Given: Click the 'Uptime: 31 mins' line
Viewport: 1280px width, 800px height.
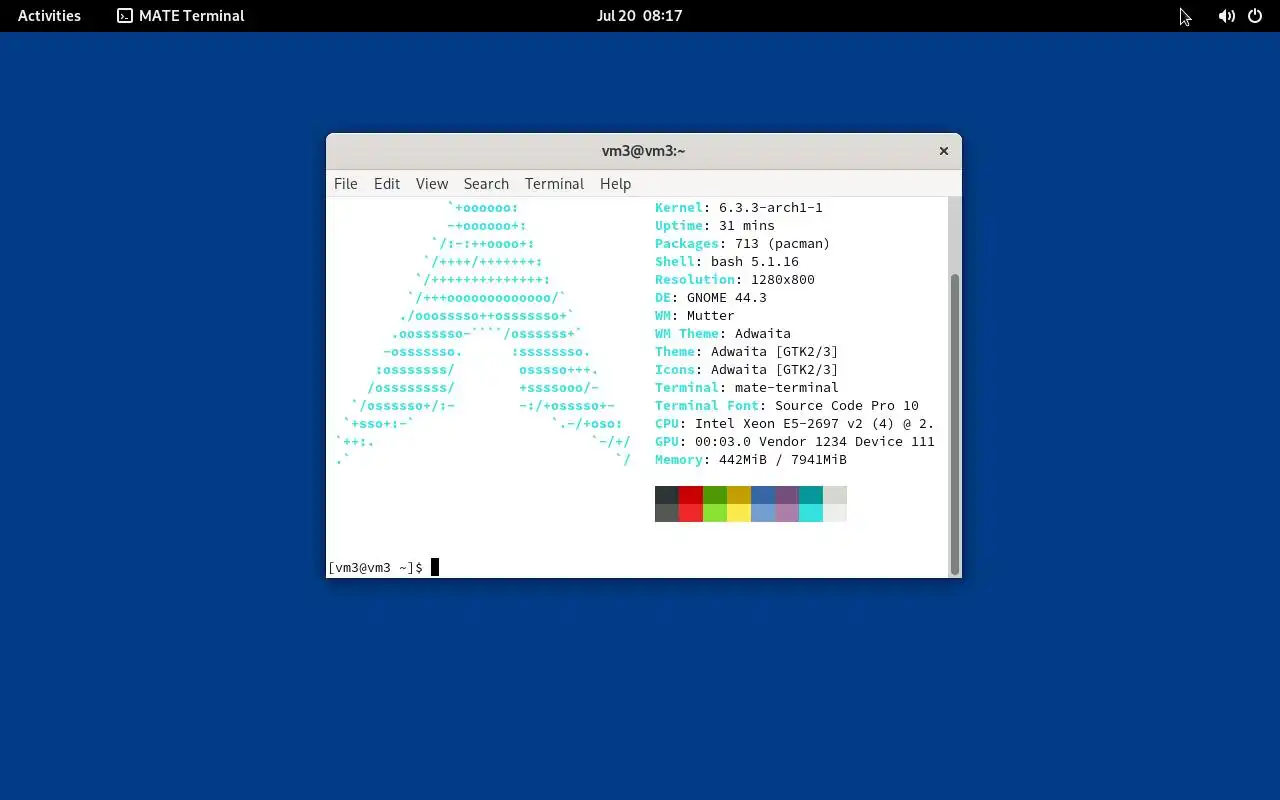Looking at the screenshot, I should (x=715, y=226).
